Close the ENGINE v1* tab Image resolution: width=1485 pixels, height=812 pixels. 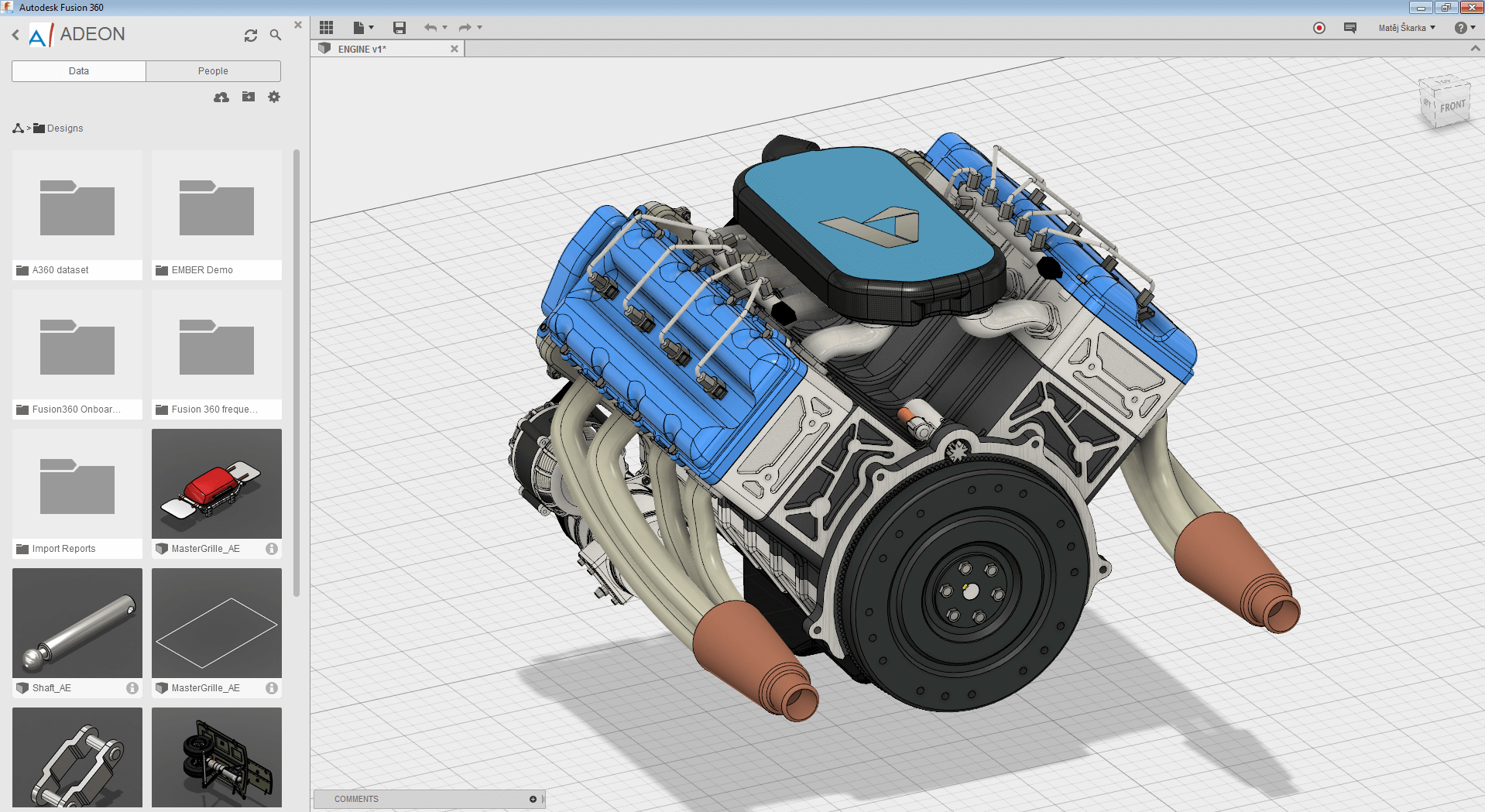pyautogui.click(x=454, y=49)
